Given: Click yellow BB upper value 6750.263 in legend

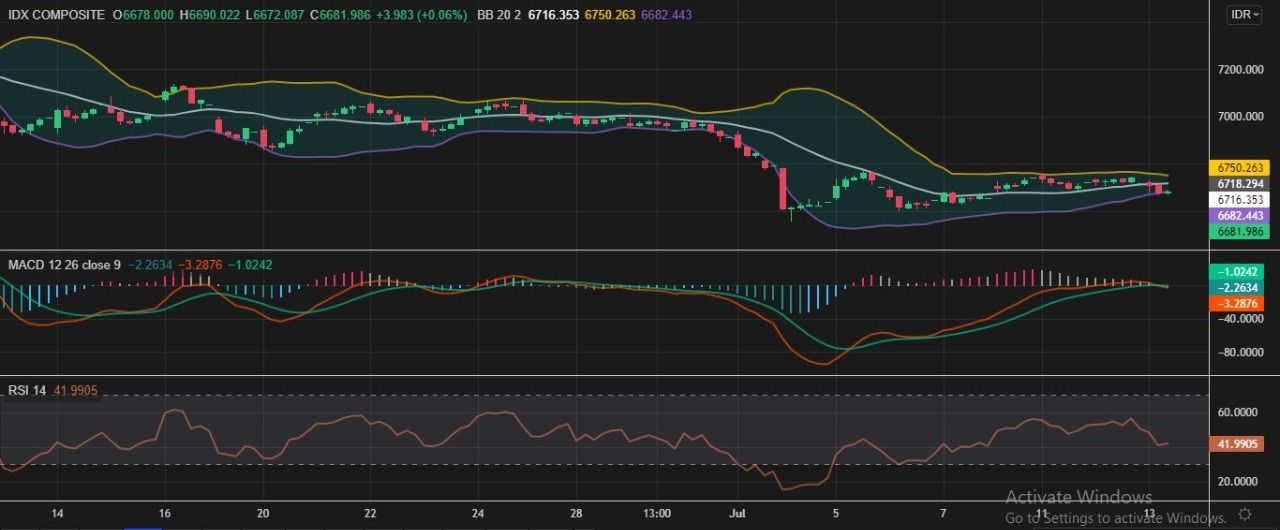Looking at the screenshot, I should point(609,15).
